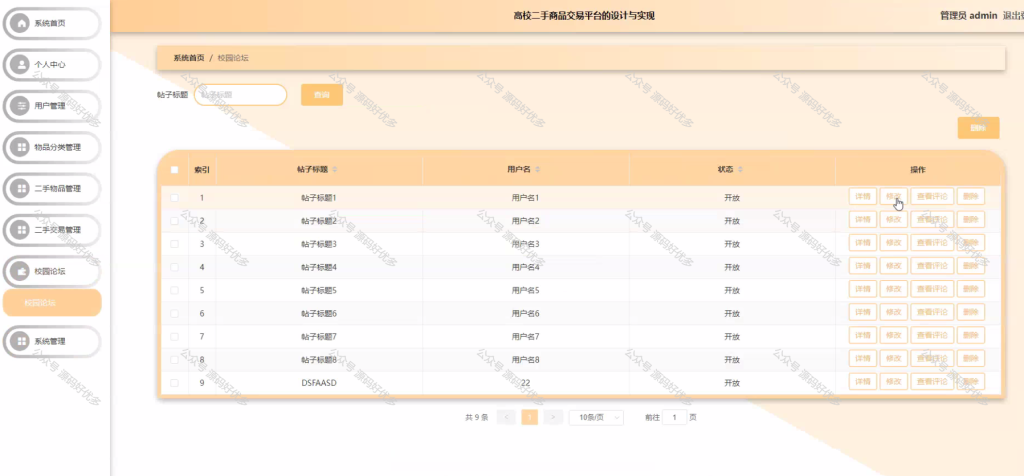Click the 帖子标题 search input field

coord(240,95)
